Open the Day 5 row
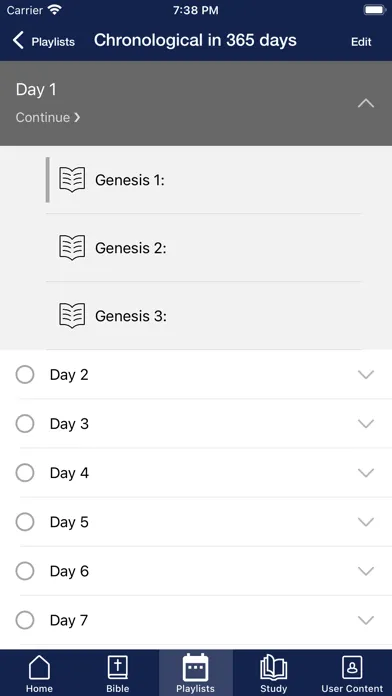Image resolution: width=392 pixels, height=696 pixels. tap(196, 522)
